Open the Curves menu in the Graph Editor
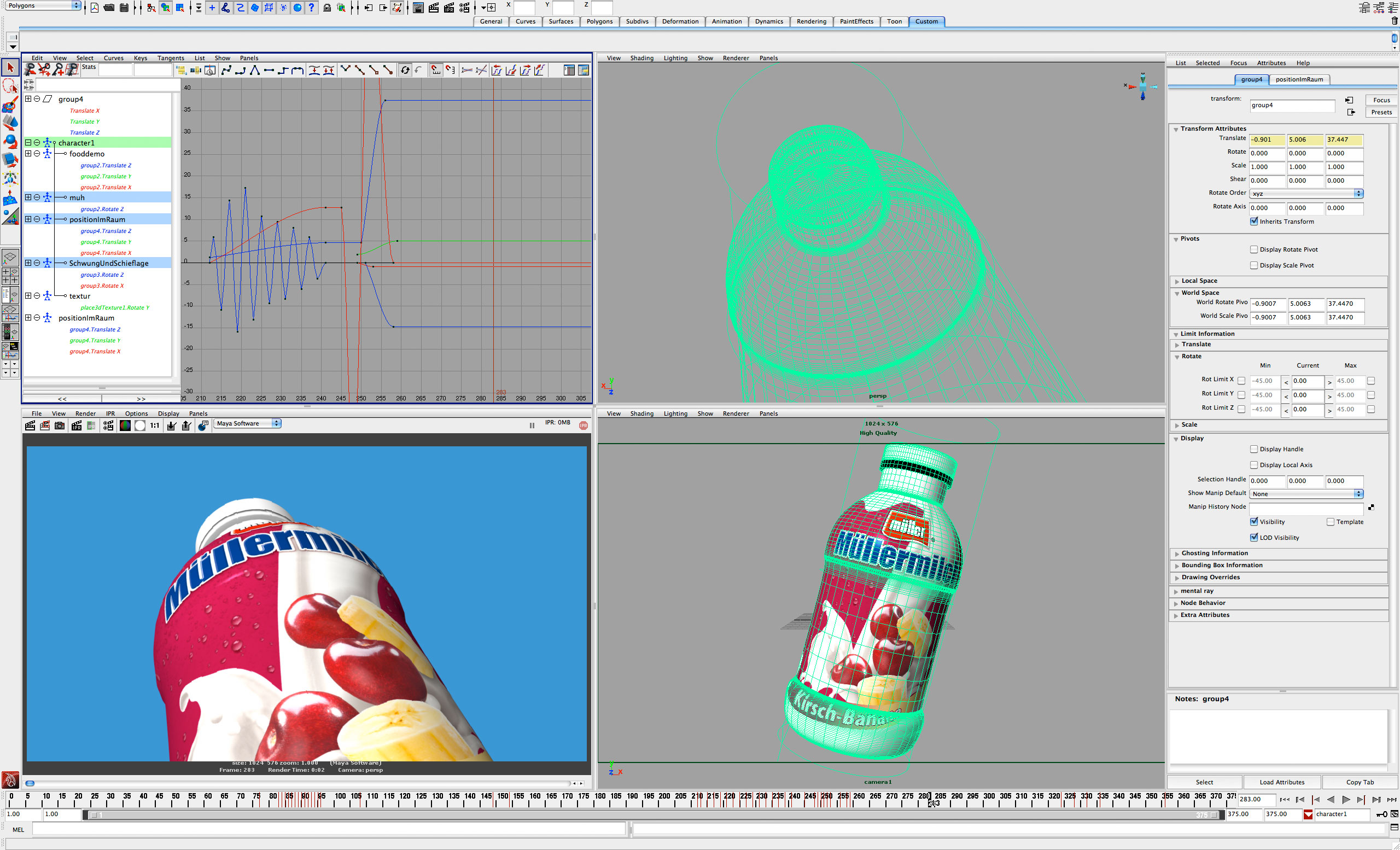Image resolution: width=1400 pixels, height=850 pixels. (113, 58)
